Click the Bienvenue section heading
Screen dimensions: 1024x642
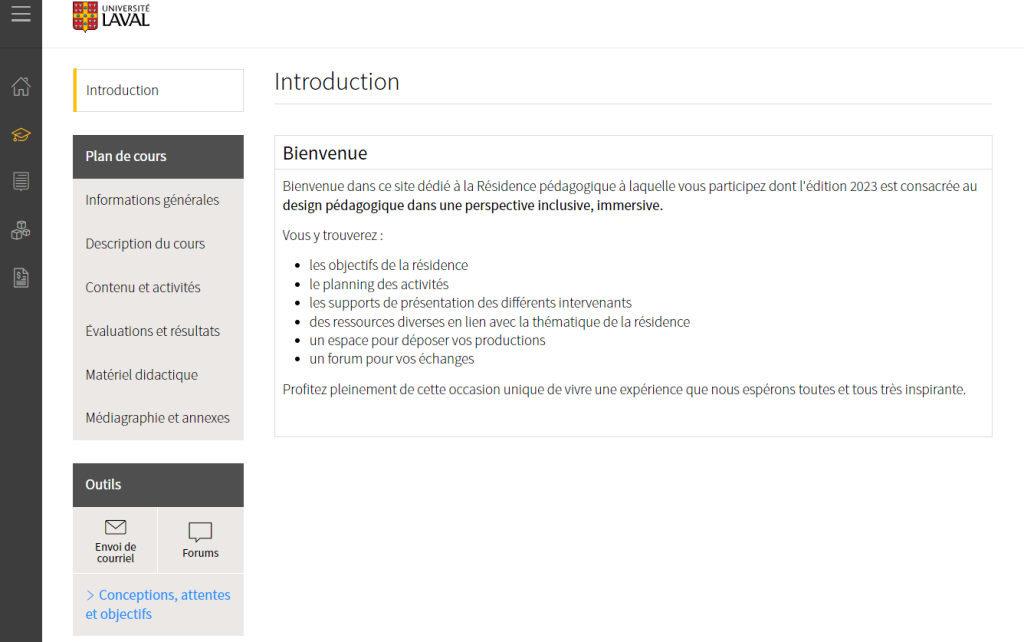pyautogui.click(x=325, y=153)
